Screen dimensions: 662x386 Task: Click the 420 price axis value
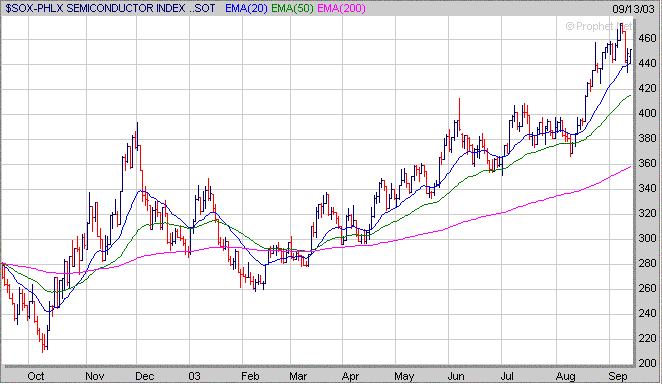[647, 88]
